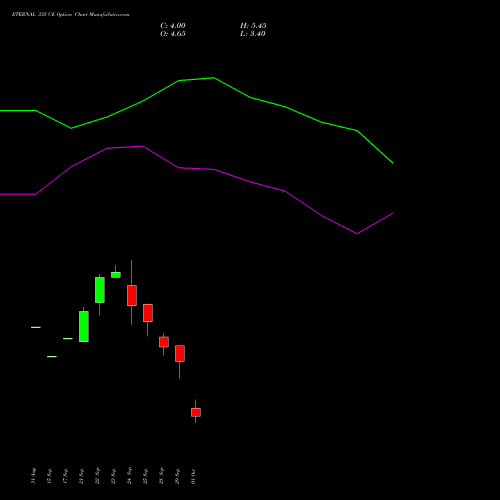Click the "15 Sep" date axis label
Image resolution: width=500 pixels, height=500 pixels.
(49, 476)
